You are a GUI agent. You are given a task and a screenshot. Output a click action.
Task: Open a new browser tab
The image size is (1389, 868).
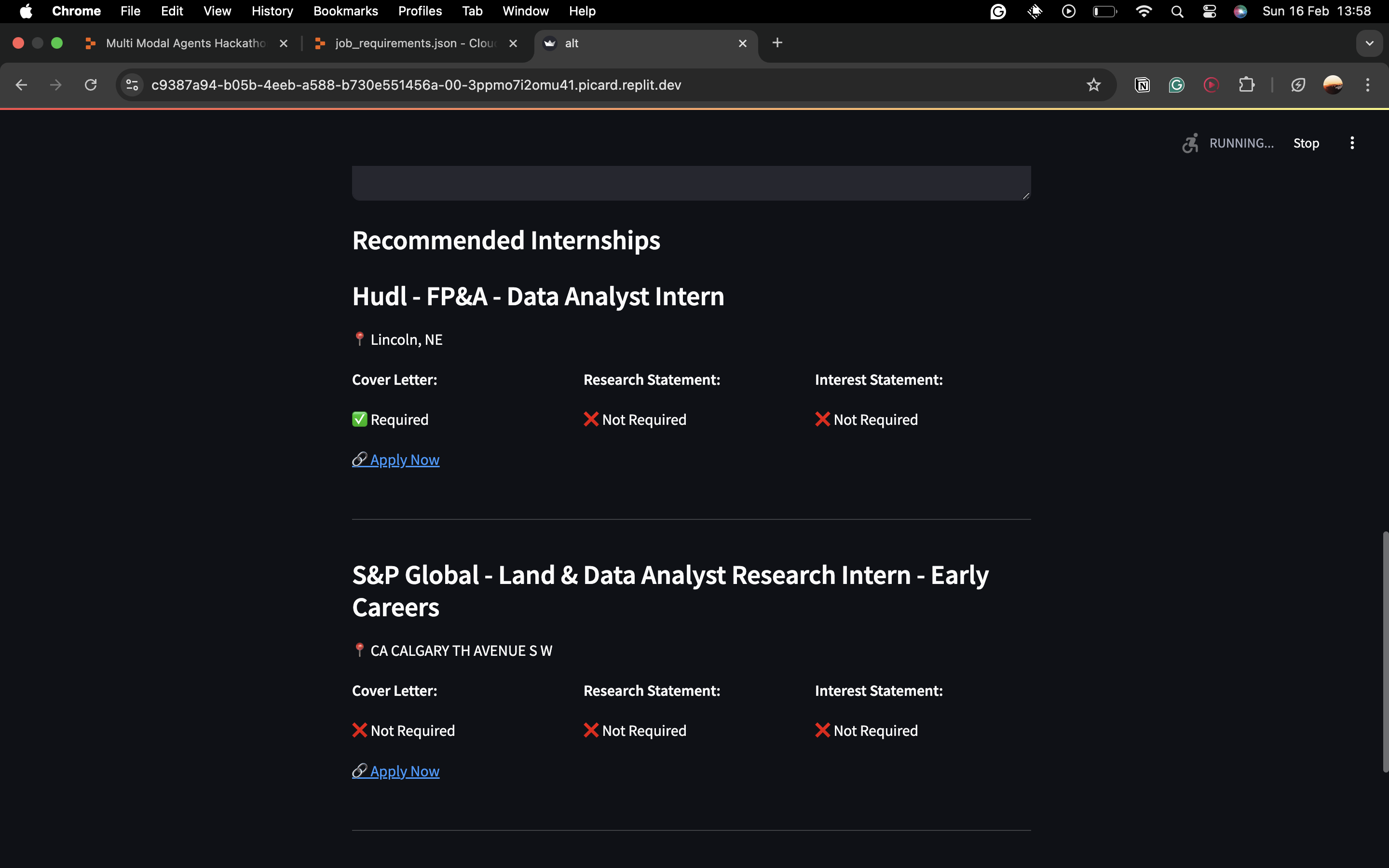pos(777,43)
